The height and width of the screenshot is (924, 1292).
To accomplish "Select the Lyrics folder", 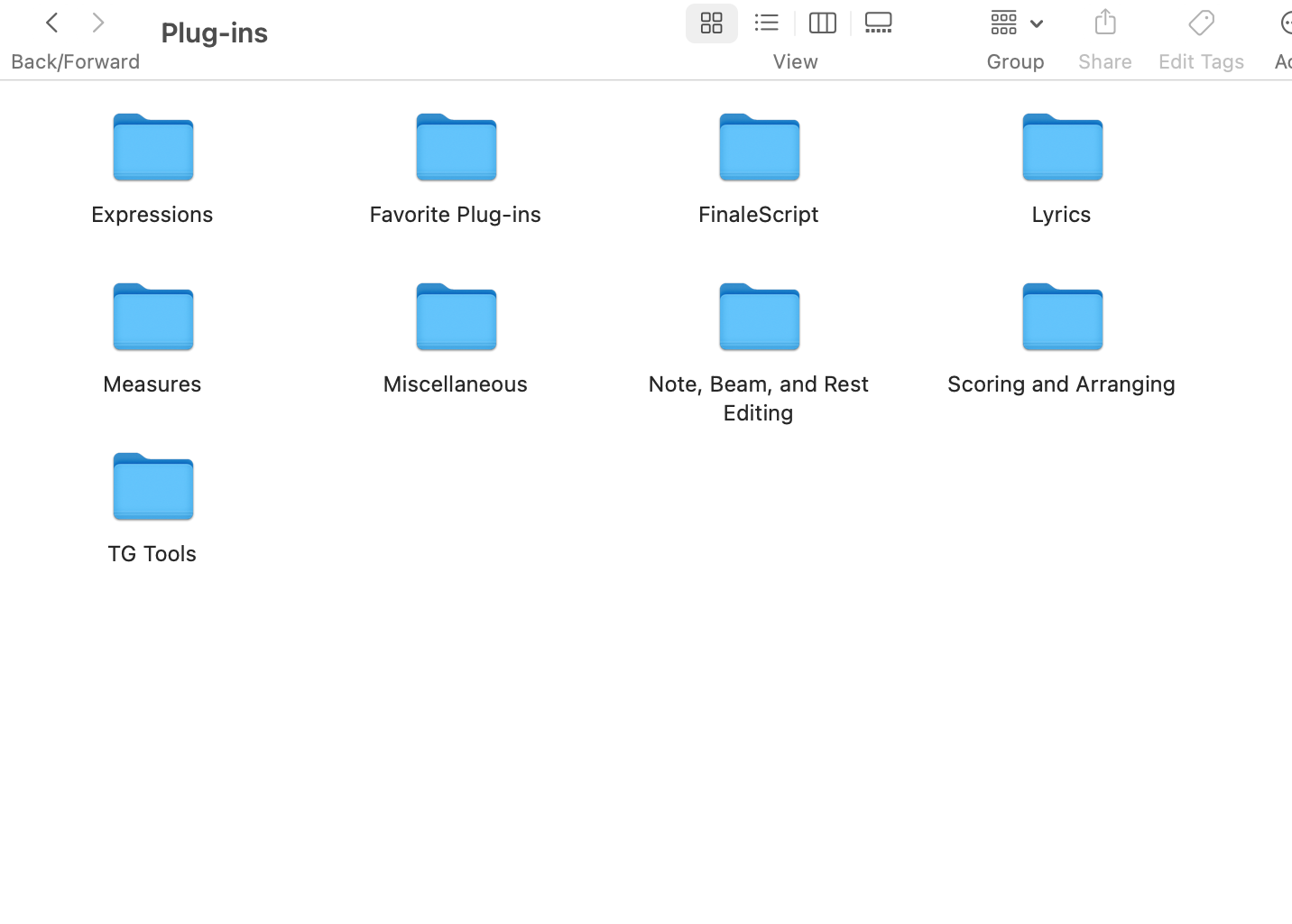I will click(x=1062, y=148).
